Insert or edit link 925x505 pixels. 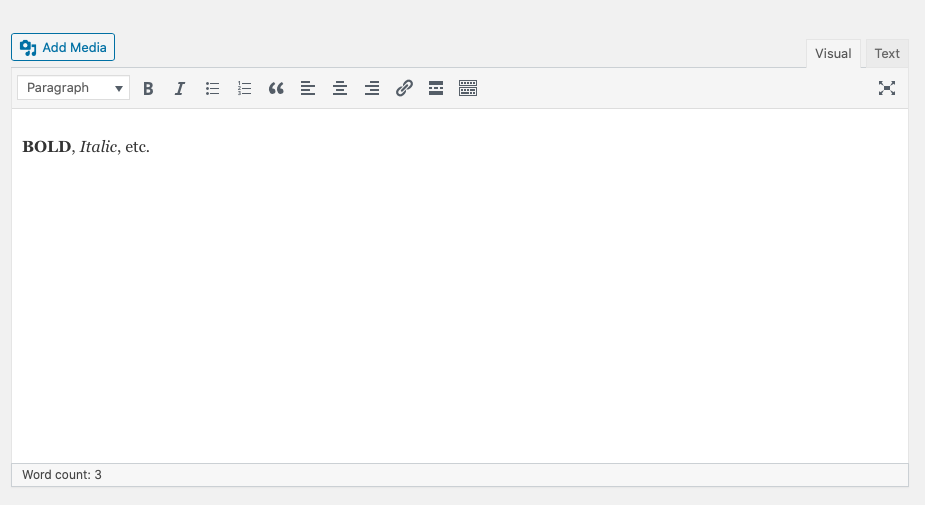click(x=404, y=88)
